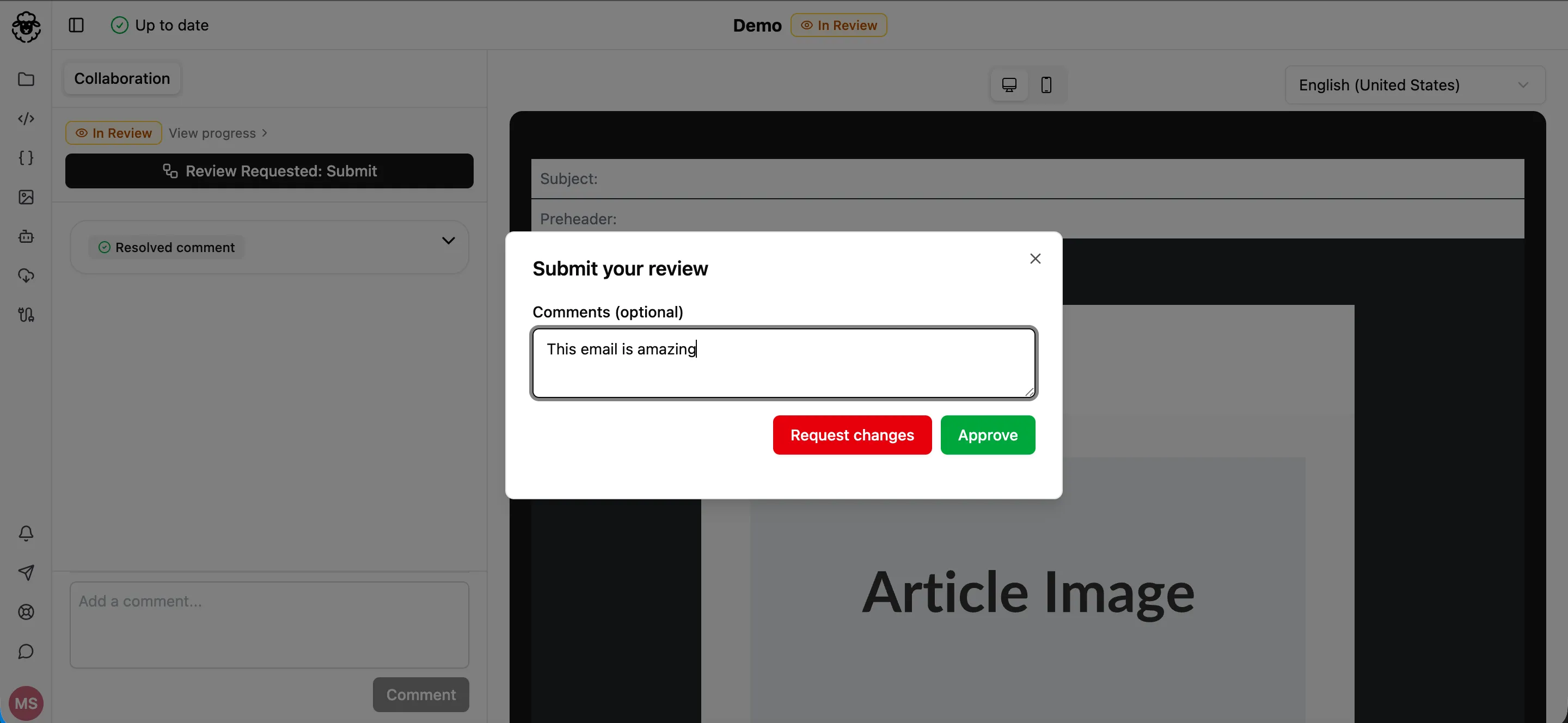The width and height of the screenshot is (1568, 723).
Task: Select the cloud download icon
Action: 26,275
